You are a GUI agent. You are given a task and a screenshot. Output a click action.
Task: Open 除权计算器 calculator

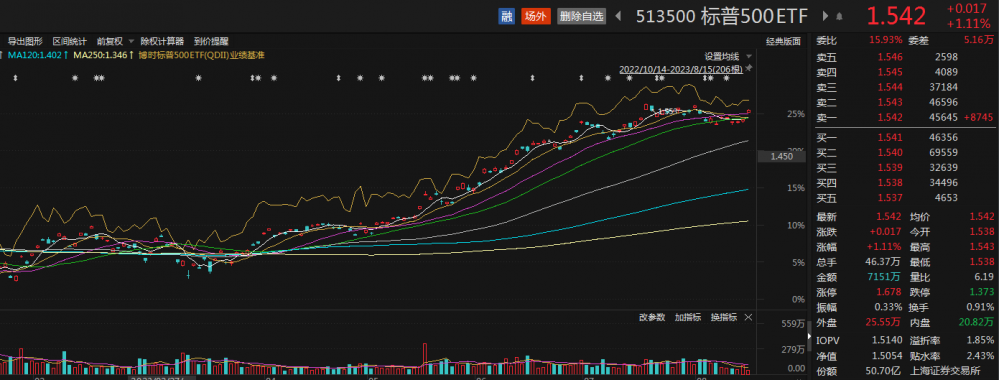(162, 41)
